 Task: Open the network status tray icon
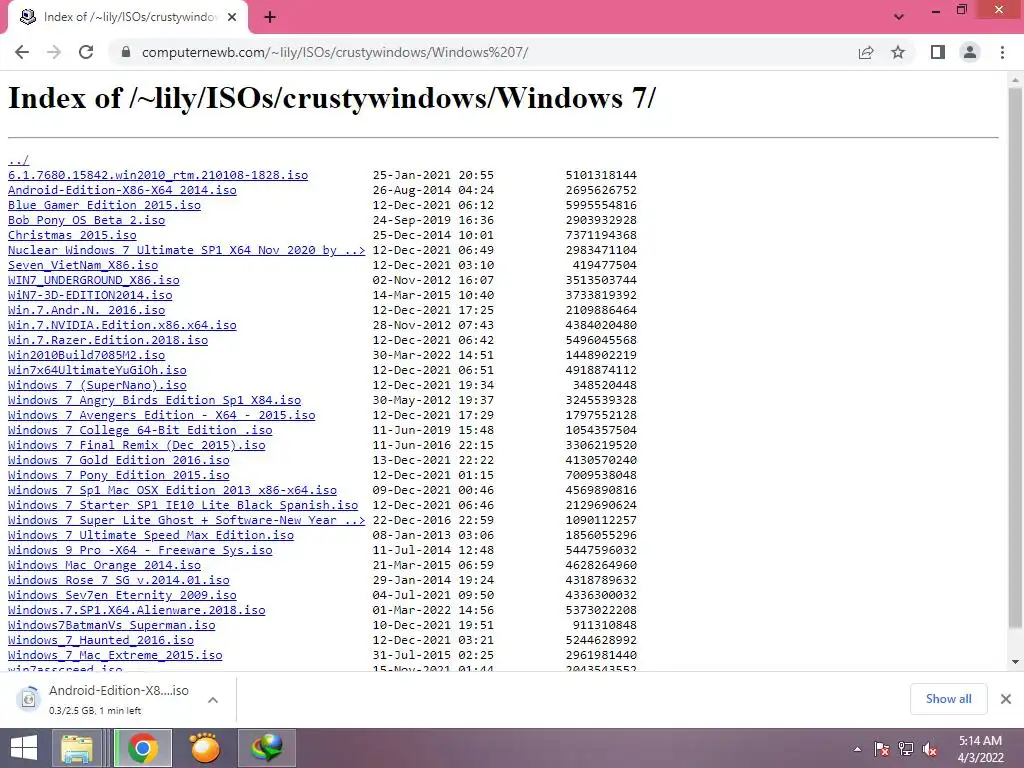[x=906, y=749]
